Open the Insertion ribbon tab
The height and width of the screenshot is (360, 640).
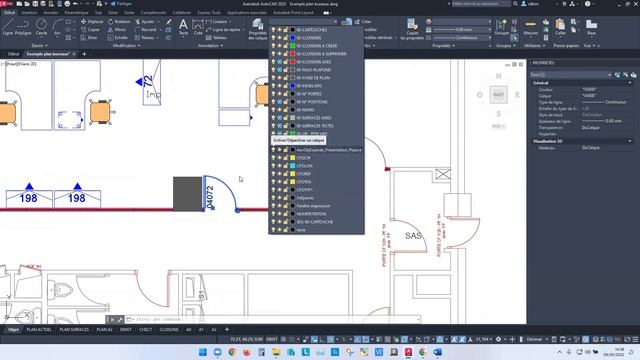29,13
